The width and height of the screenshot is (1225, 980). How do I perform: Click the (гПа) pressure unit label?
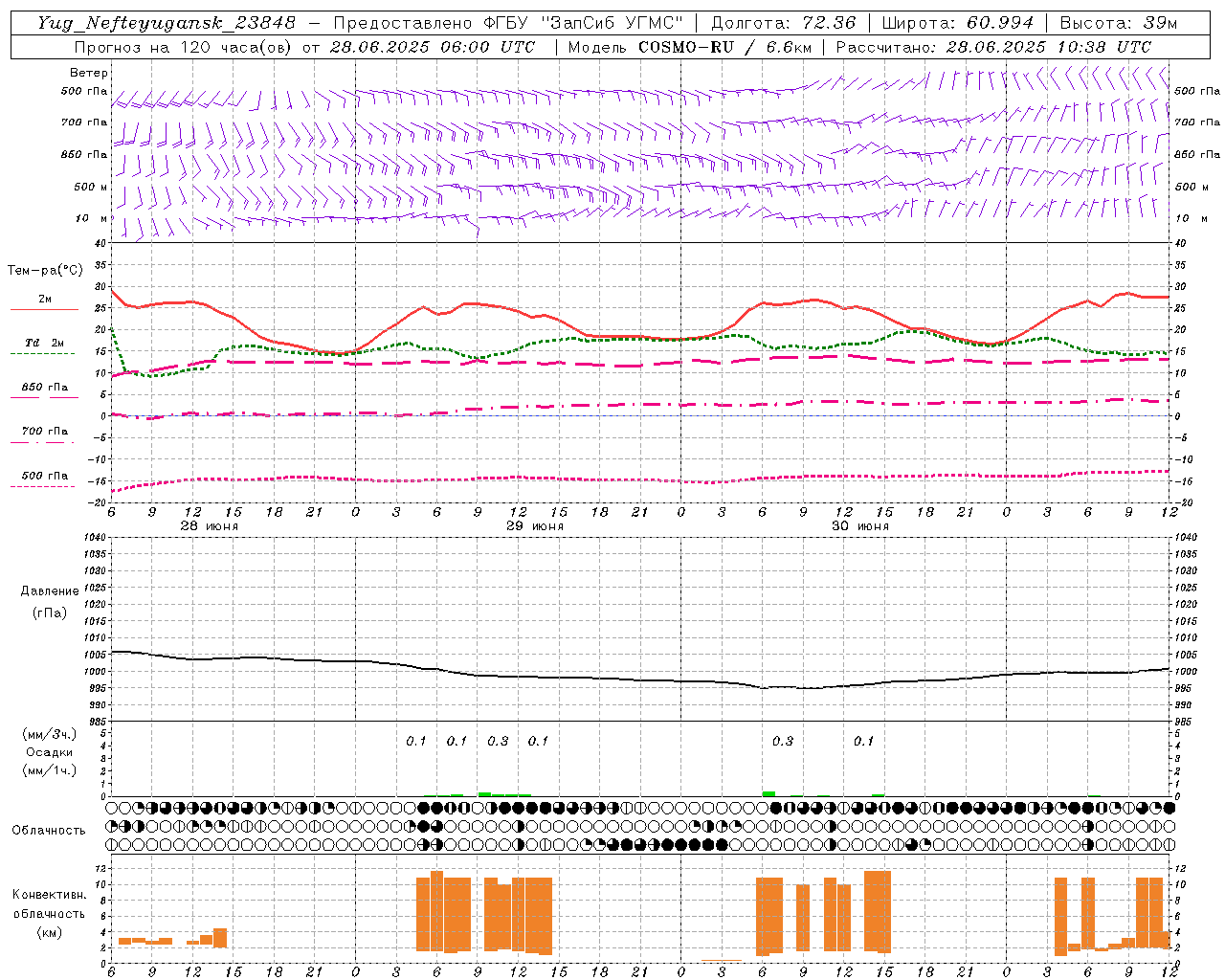[50, 612]
